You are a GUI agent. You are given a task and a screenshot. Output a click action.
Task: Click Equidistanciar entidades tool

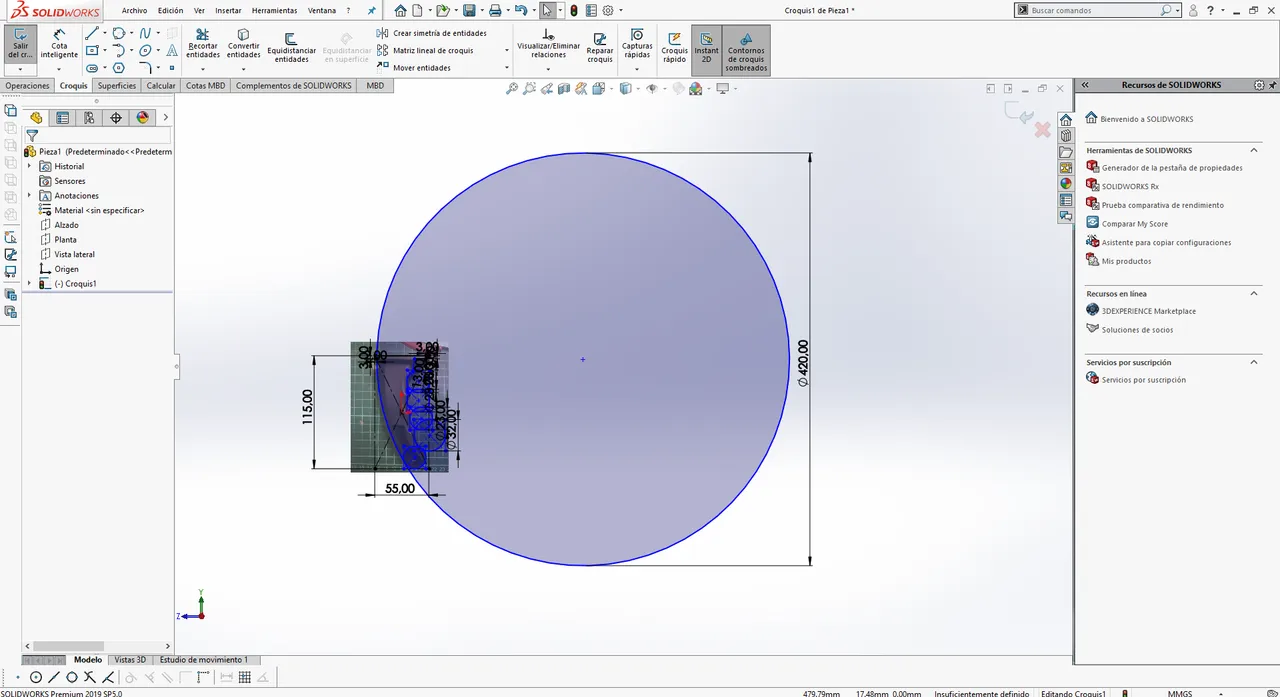291,47
